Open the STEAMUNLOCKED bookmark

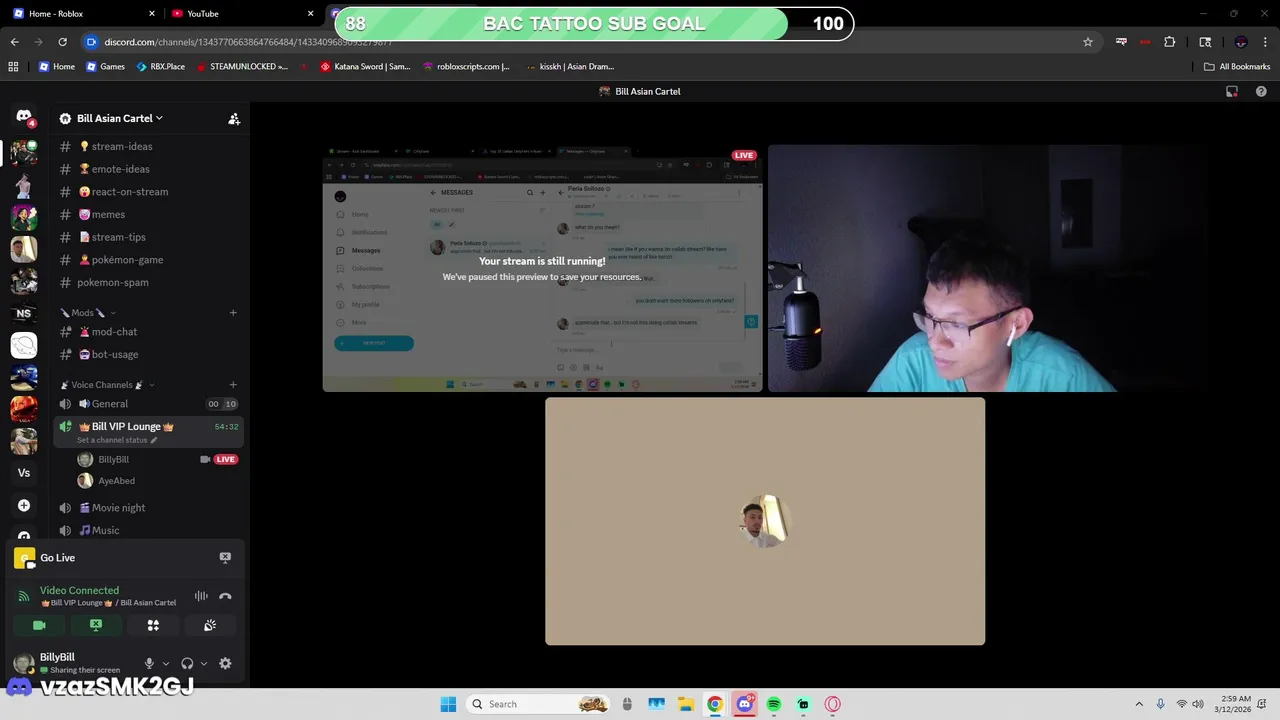(x=243, y=67)
